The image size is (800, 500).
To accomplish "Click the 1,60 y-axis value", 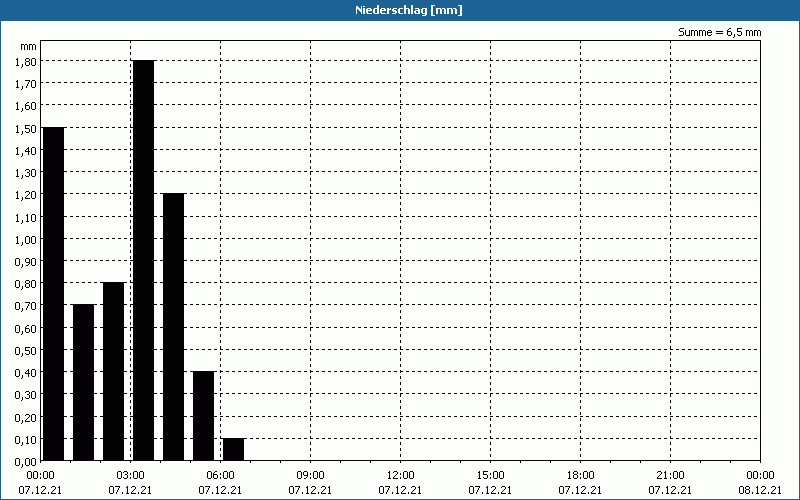I will pyautogui.click(x=26, y=106).
